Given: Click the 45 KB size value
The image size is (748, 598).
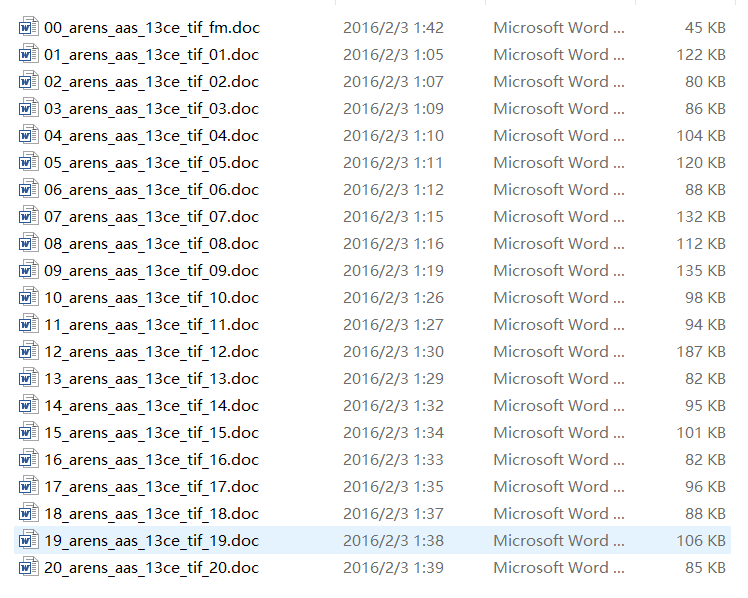Looking at the screenshot, I should tap(705, 28).
